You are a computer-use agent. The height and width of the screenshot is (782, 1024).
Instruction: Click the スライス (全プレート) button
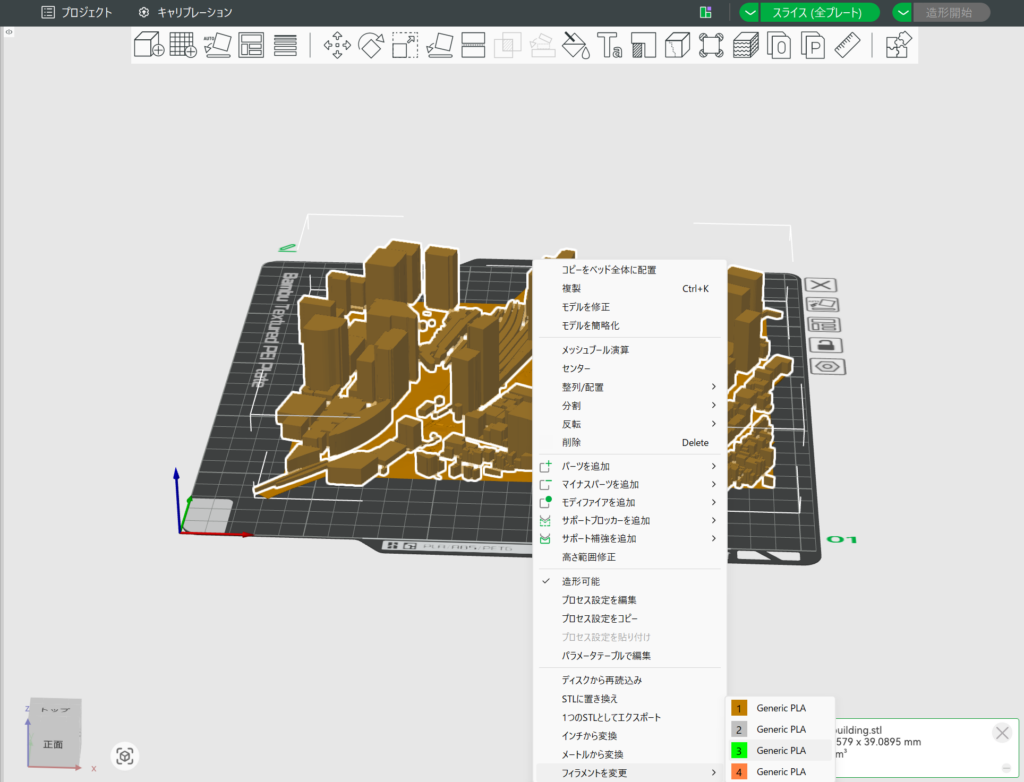(818, 13)
